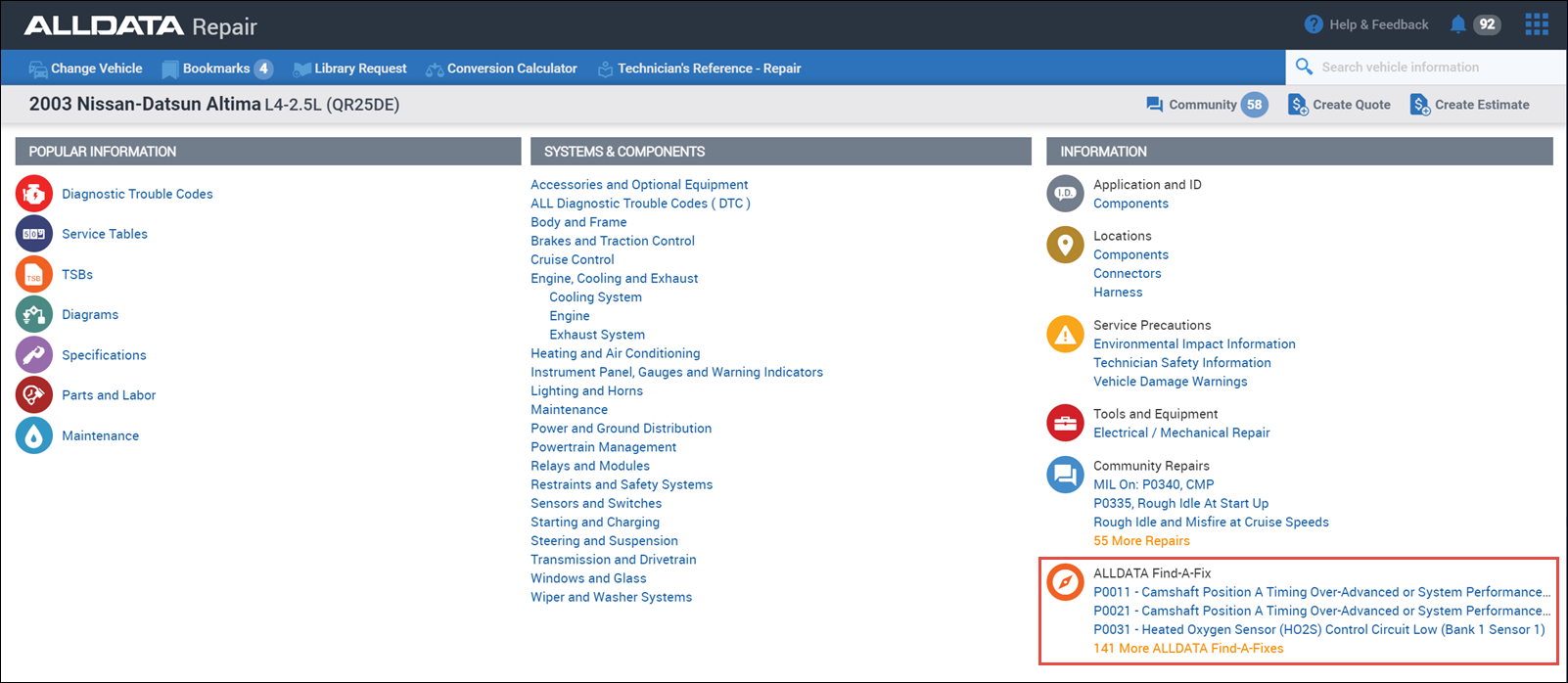Screen dimensions: 1568x683
Task: Open Engine, Cooling and Exhaust category
Action: coord(614,279)
